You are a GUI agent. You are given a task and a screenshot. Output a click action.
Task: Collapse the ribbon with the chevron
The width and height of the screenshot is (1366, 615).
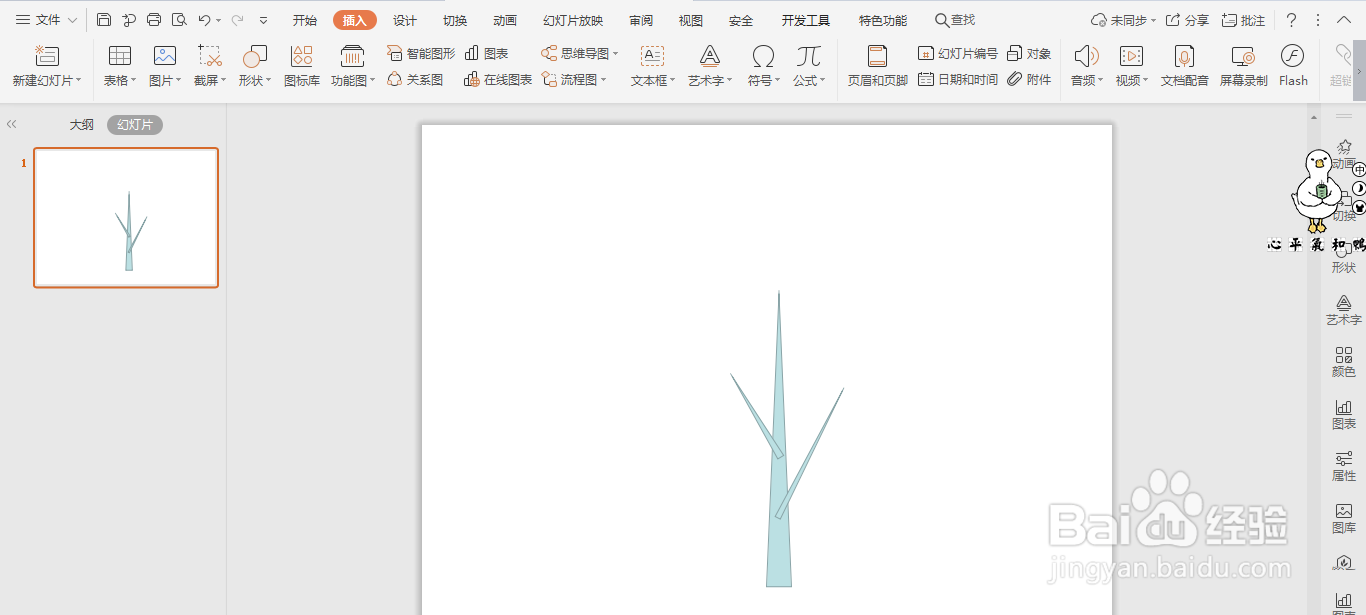pos(1344,20)
